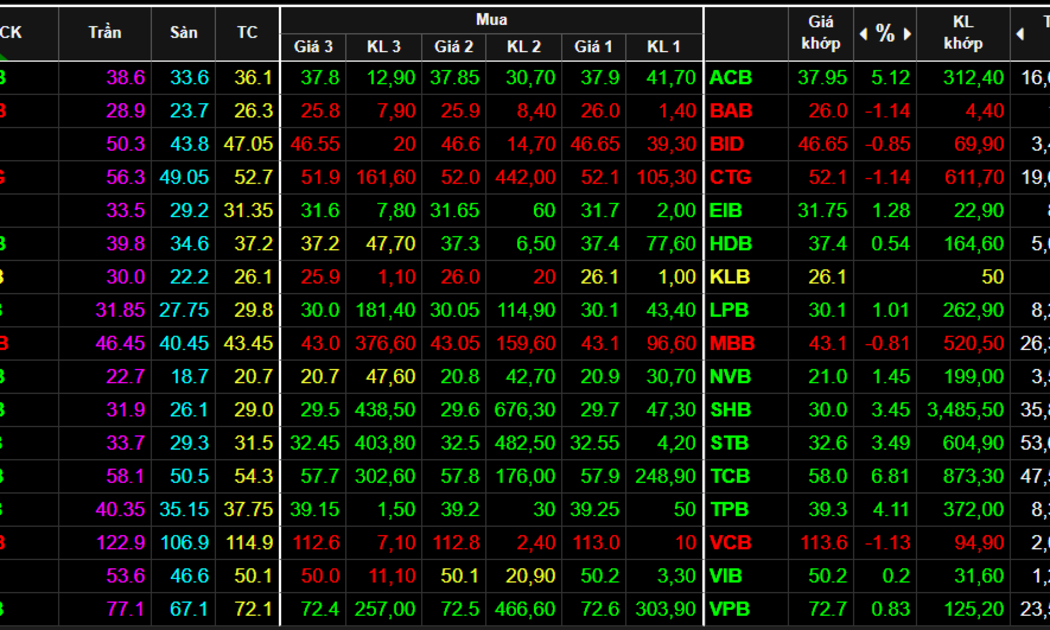Viewport: 1050px width, 630px height.
Task: Click VIB Giá 2 value 50.1
Action: [460, 576]
